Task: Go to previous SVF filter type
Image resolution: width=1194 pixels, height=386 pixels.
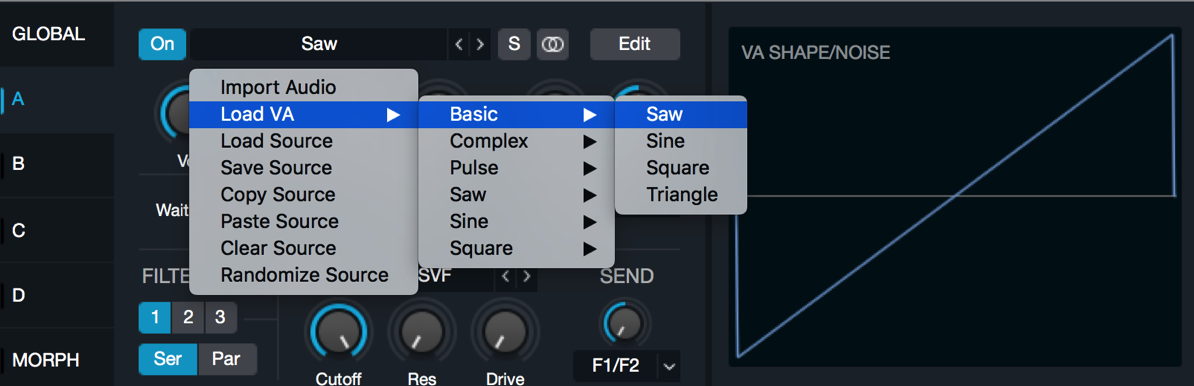Action: (x=505, y=276)
